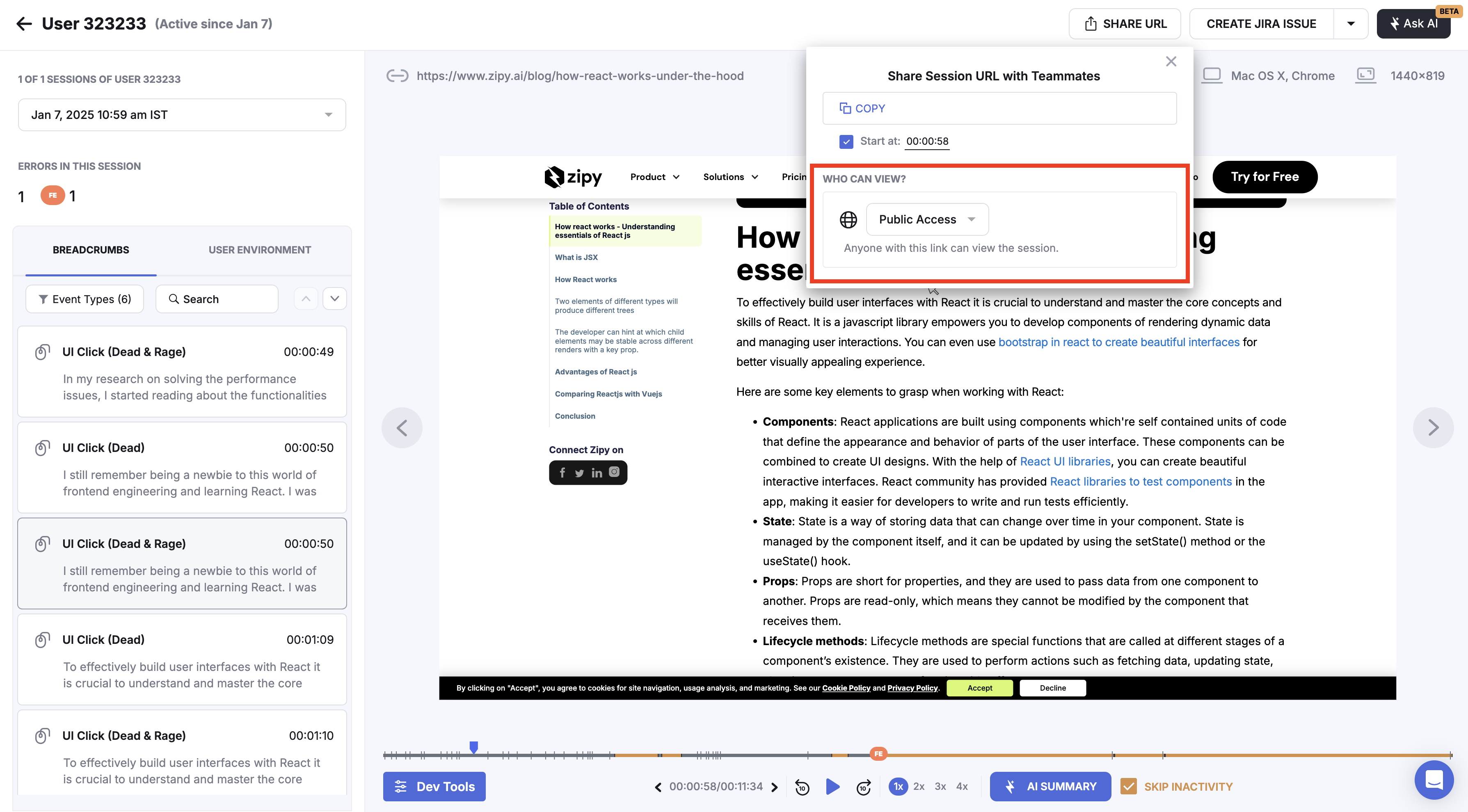Screen dimensions: 1468x812
Task: Click the FE error marker on timeline
Action: pyautogui.click(x=878, y=753)
